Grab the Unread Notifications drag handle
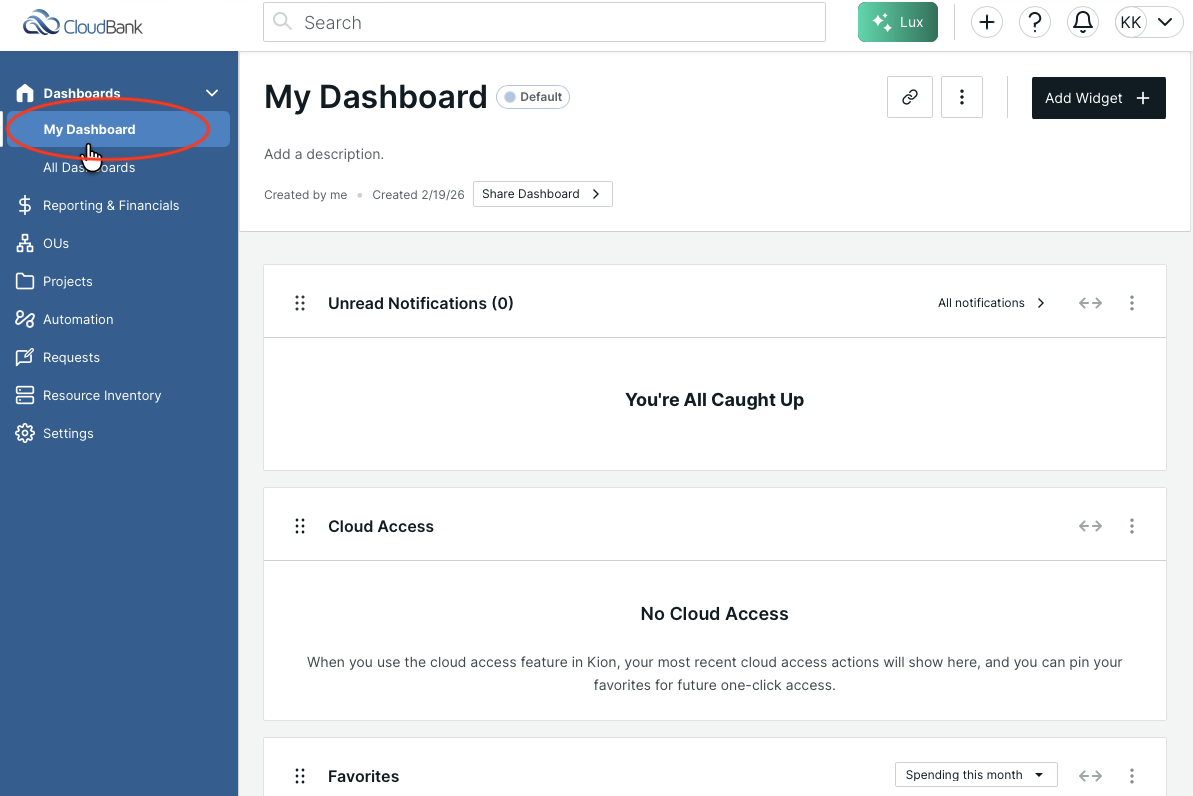 tap(300, 303)
